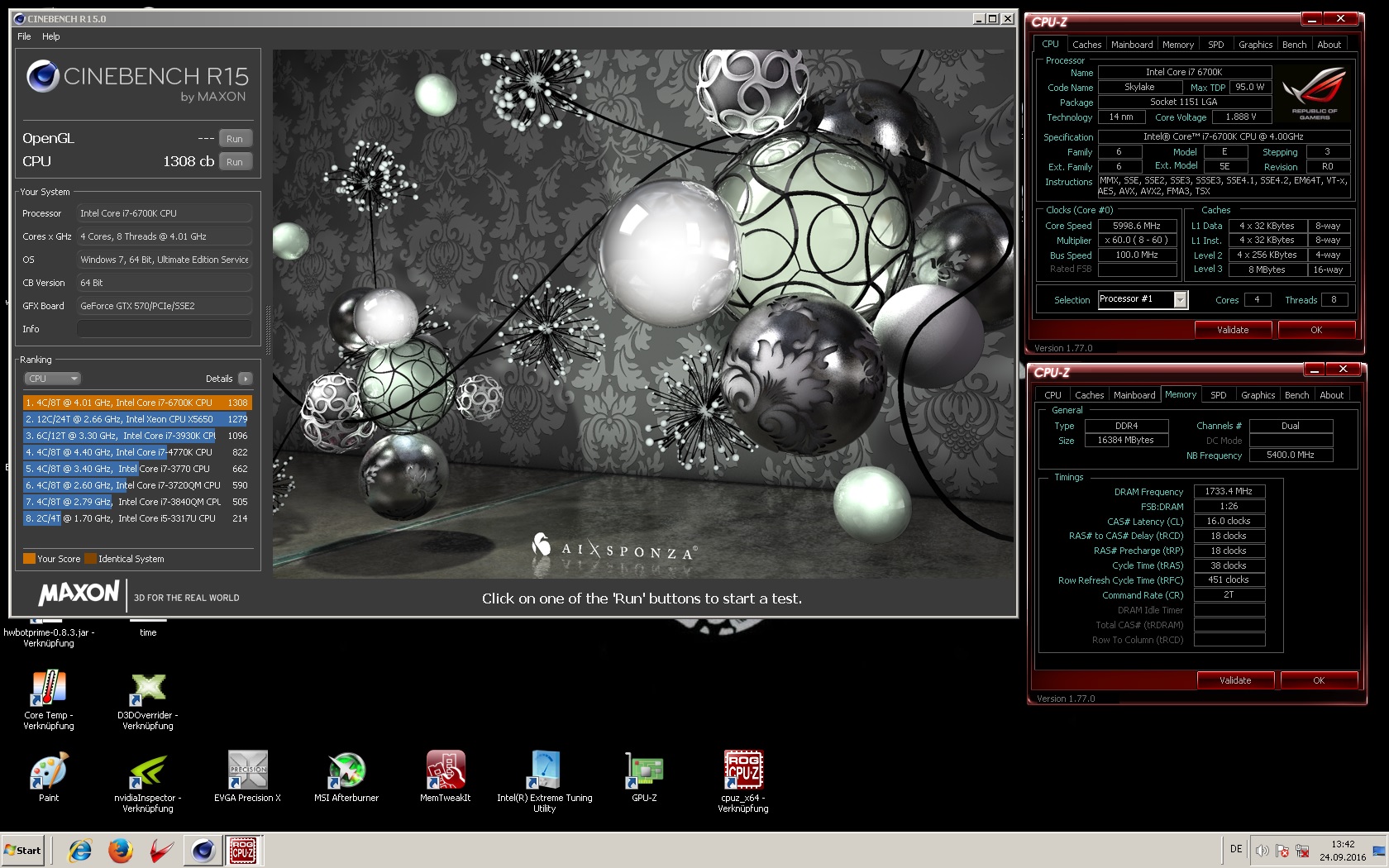Image resolution: width=1389 pixels, height=868 pixels.
Task: Click the Start button
Action: coord(22,850)
